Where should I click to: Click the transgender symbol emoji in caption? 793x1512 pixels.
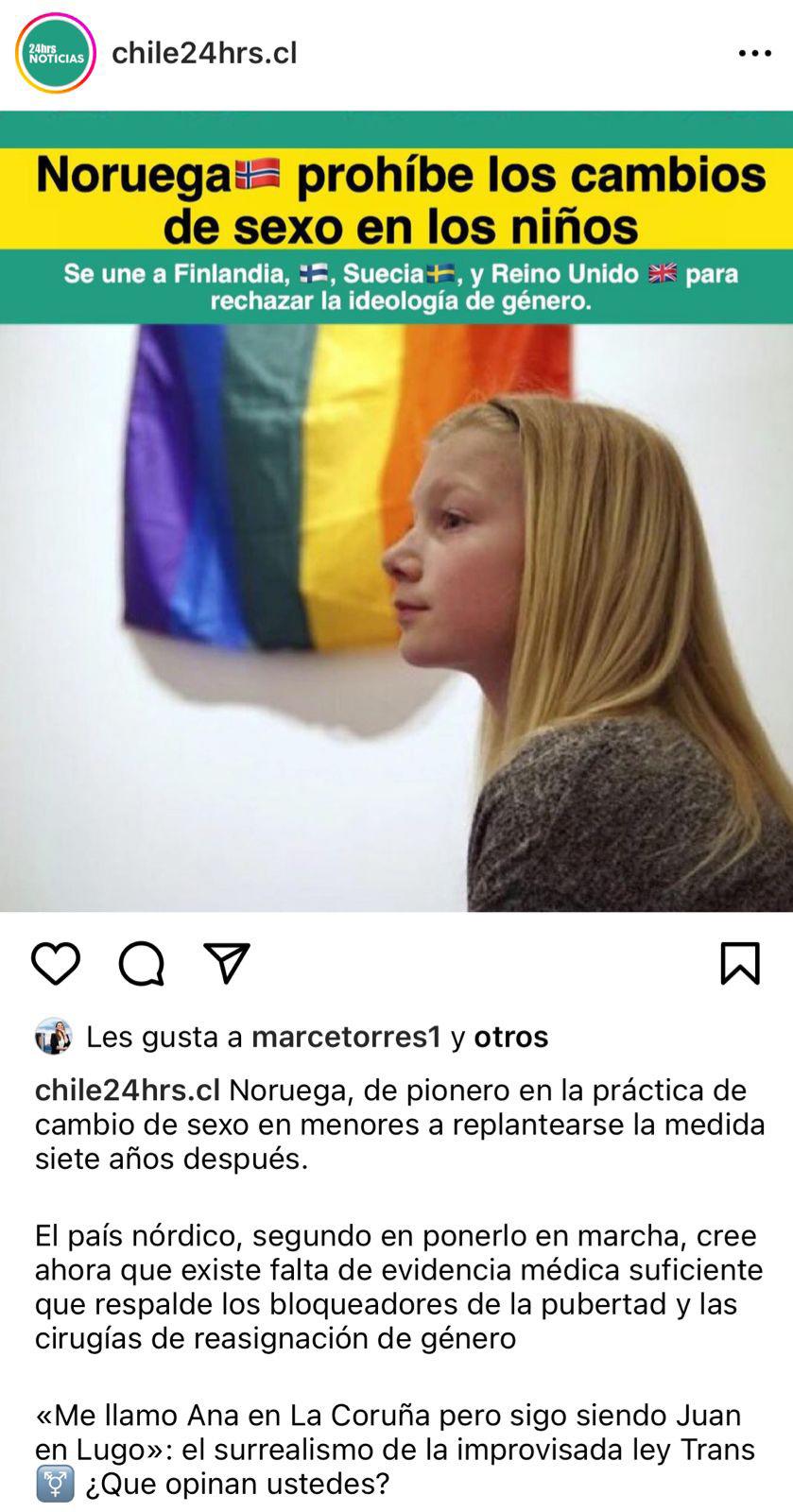coord(55,1484)
